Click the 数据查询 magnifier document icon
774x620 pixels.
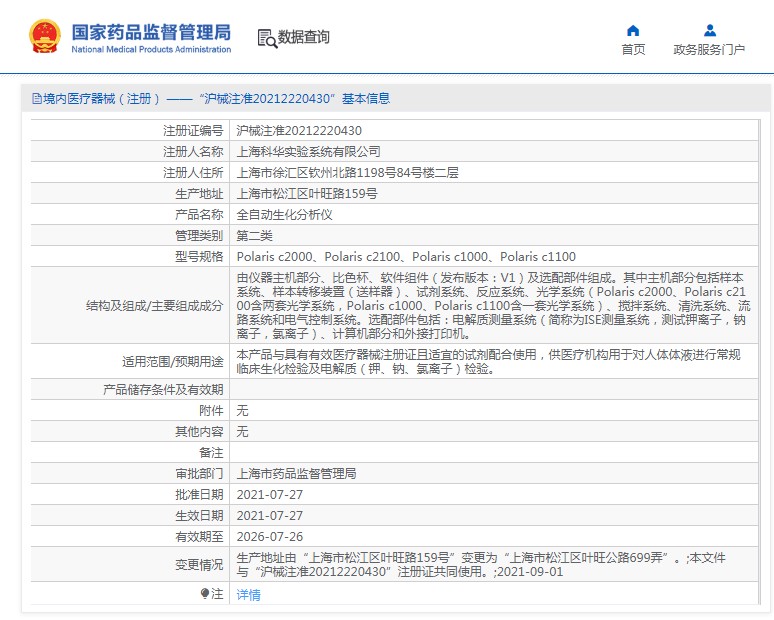pos(267,38)
